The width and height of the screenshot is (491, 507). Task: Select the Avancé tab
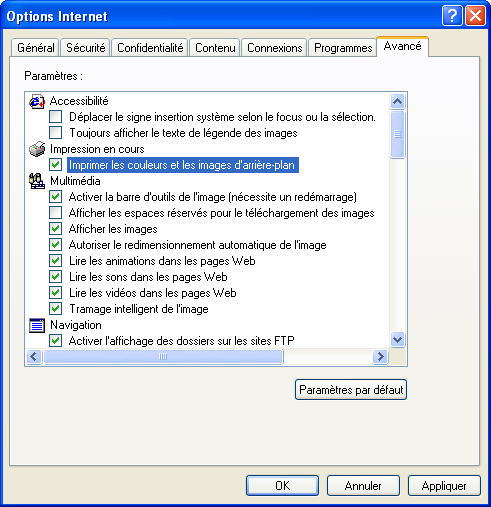click(x=402, y=46)
